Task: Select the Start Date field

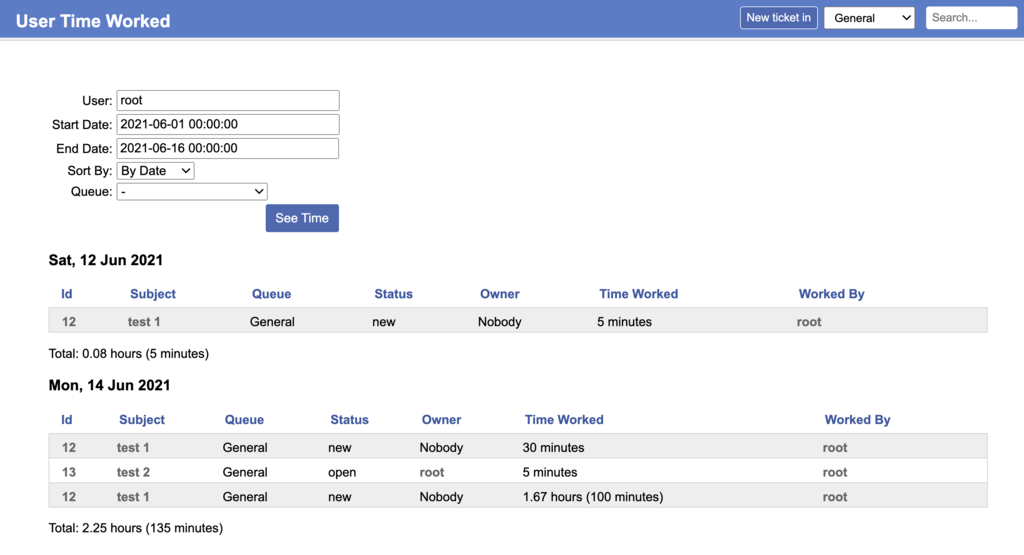Action: [228, 124]
